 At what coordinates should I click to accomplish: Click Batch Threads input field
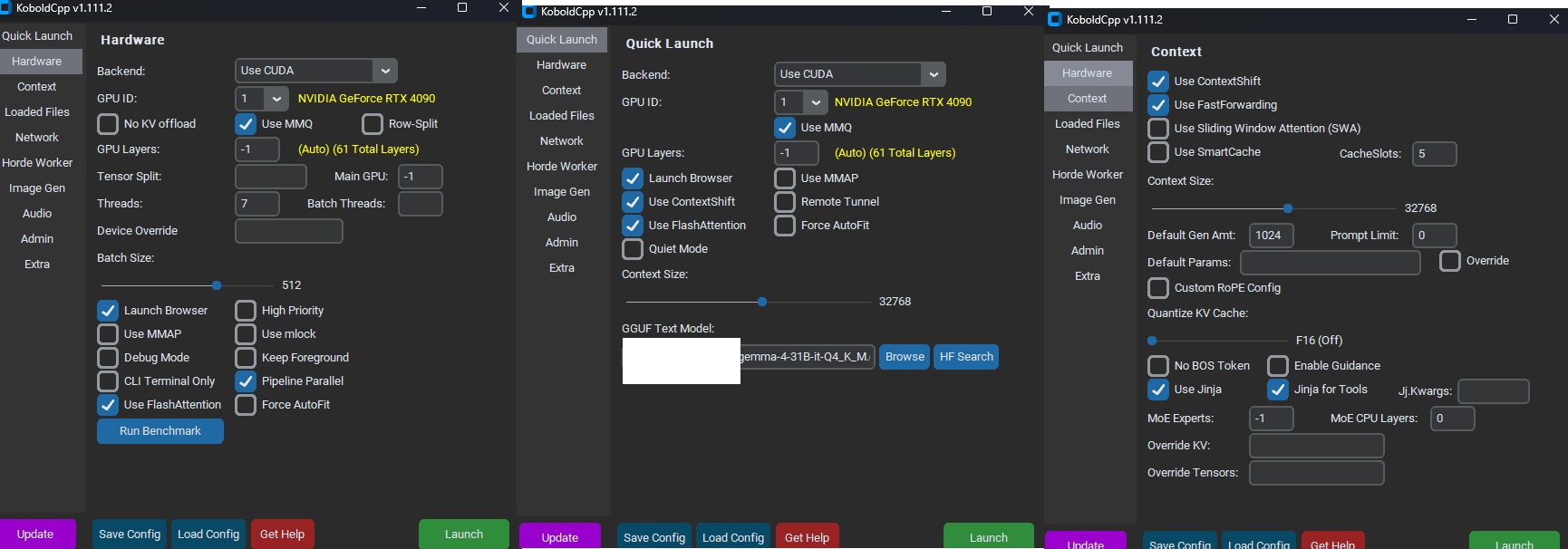tap(421, 203)
